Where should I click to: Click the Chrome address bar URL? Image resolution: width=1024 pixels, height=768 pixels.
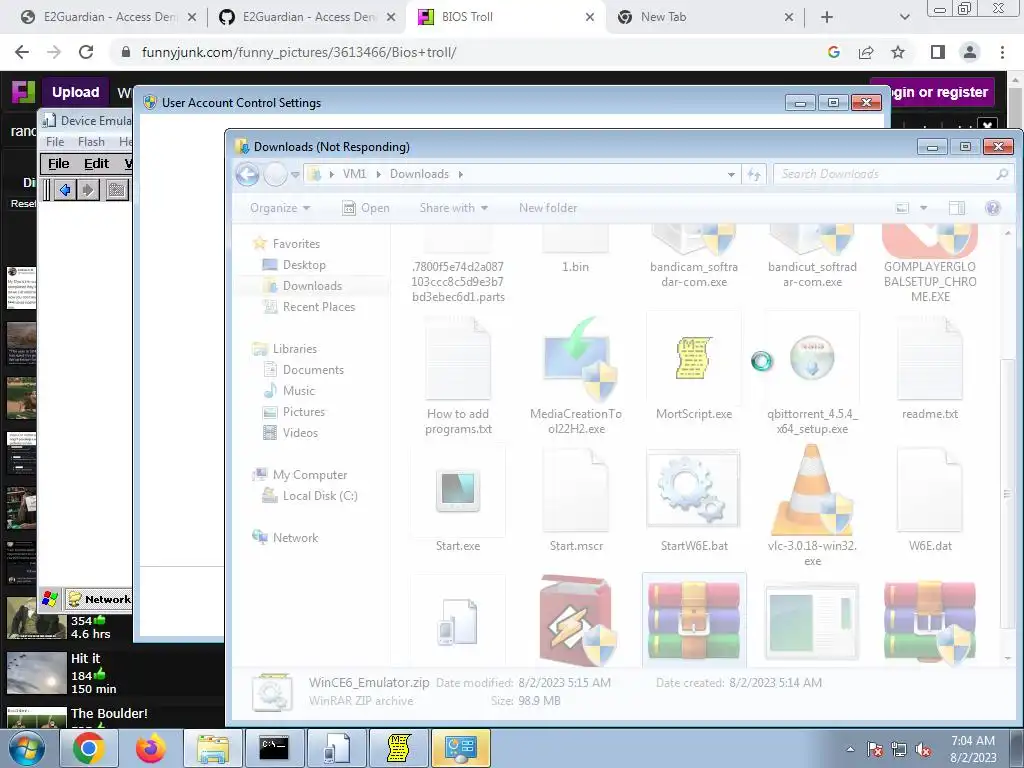(298, 52)
